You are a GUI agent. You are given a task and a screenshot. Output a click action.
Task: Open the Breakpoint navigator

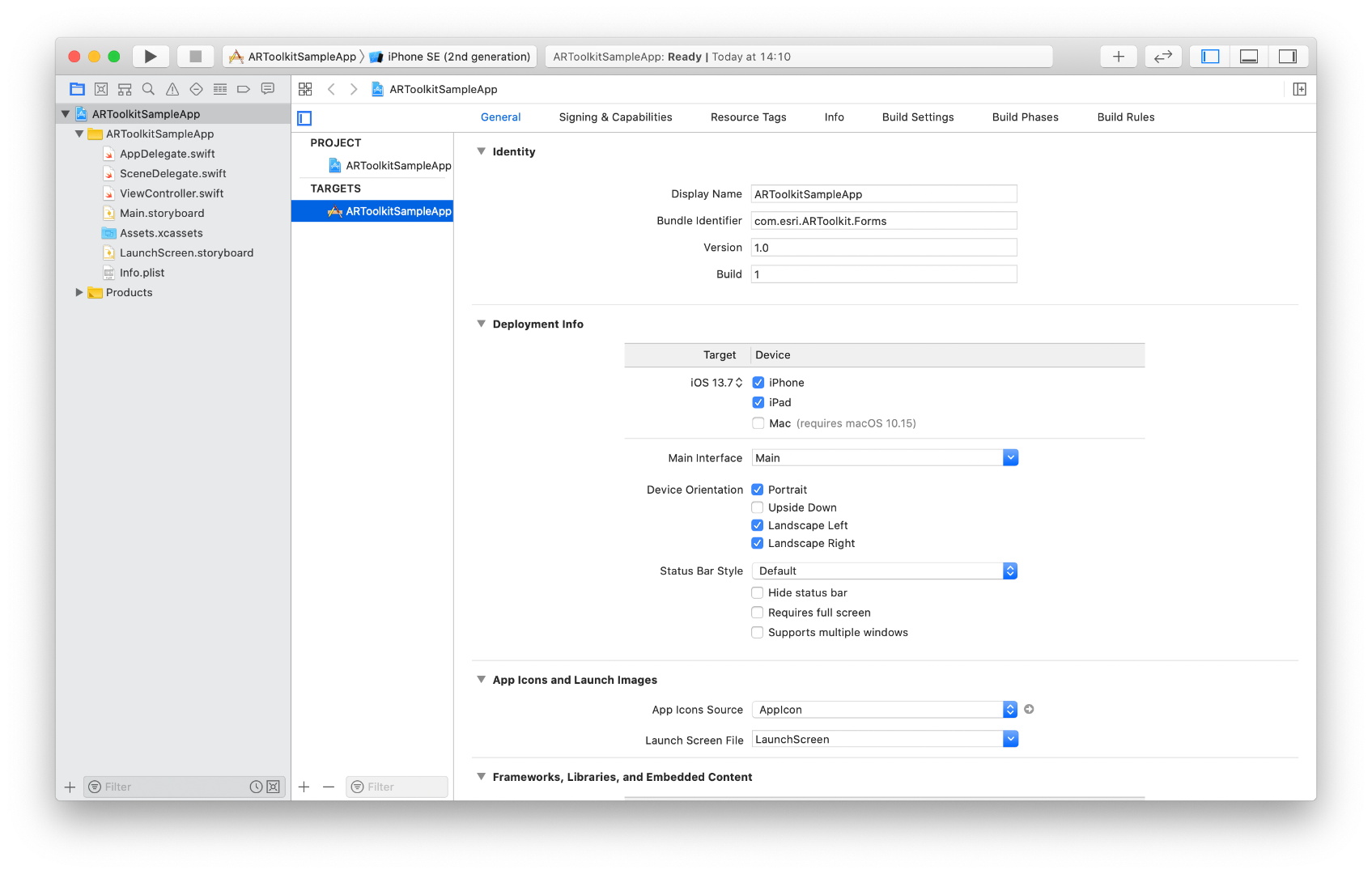point(244,89)
